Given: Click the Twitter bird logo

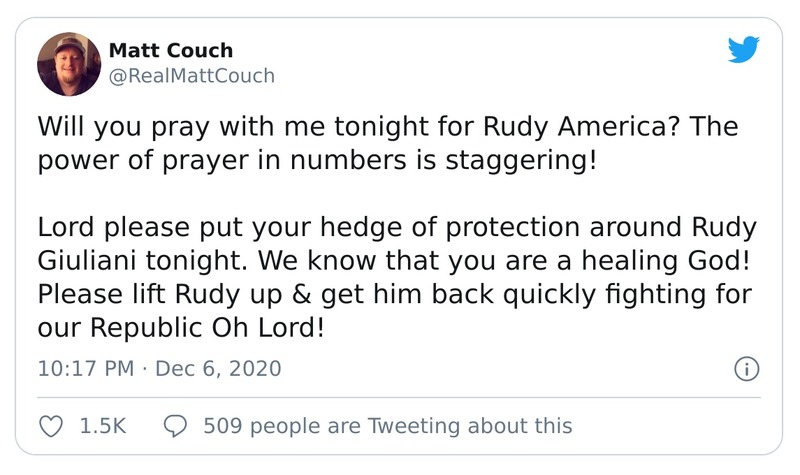Looking at the screenshot, I should pyautogui.click(x=744, y=49).
